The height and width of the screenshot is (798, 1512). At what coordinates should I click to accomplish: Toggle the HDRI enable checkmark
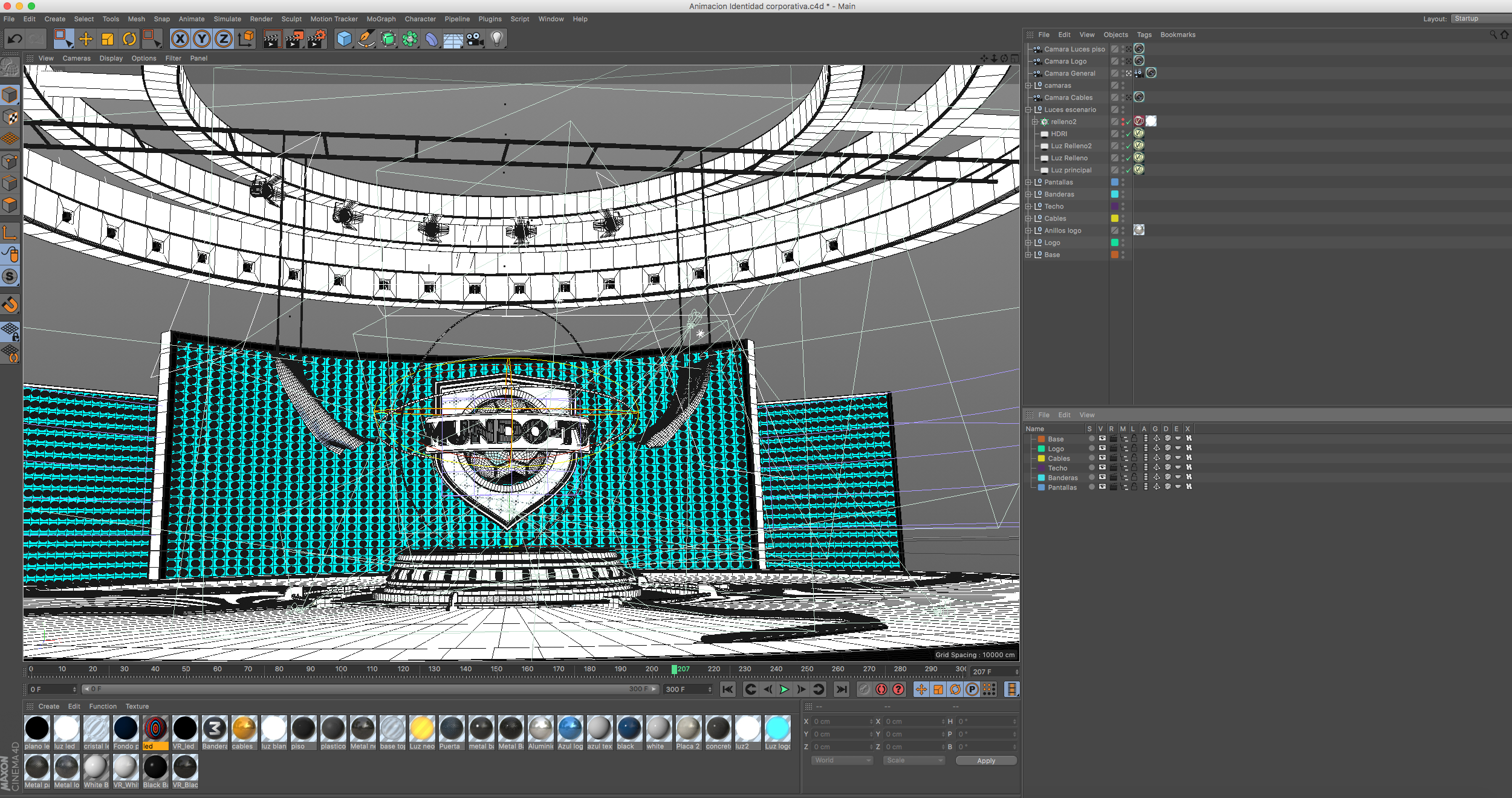point(1128,134)
